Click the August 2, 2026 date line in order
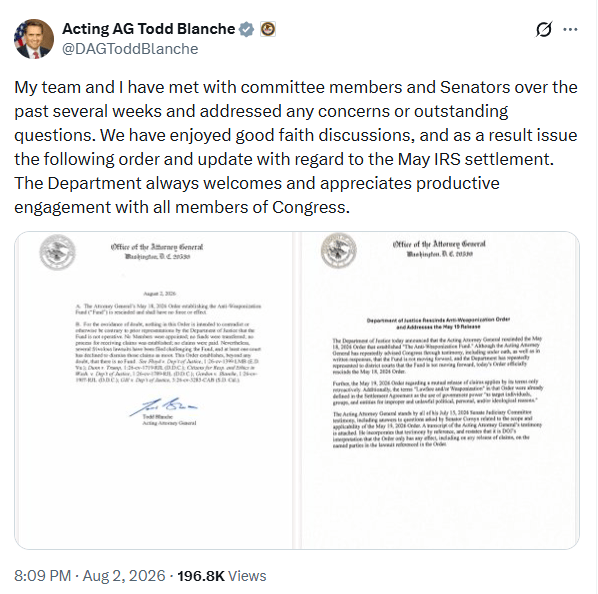Image resolution: width=598 pixels, height=594 pixels. coord(159,294)
